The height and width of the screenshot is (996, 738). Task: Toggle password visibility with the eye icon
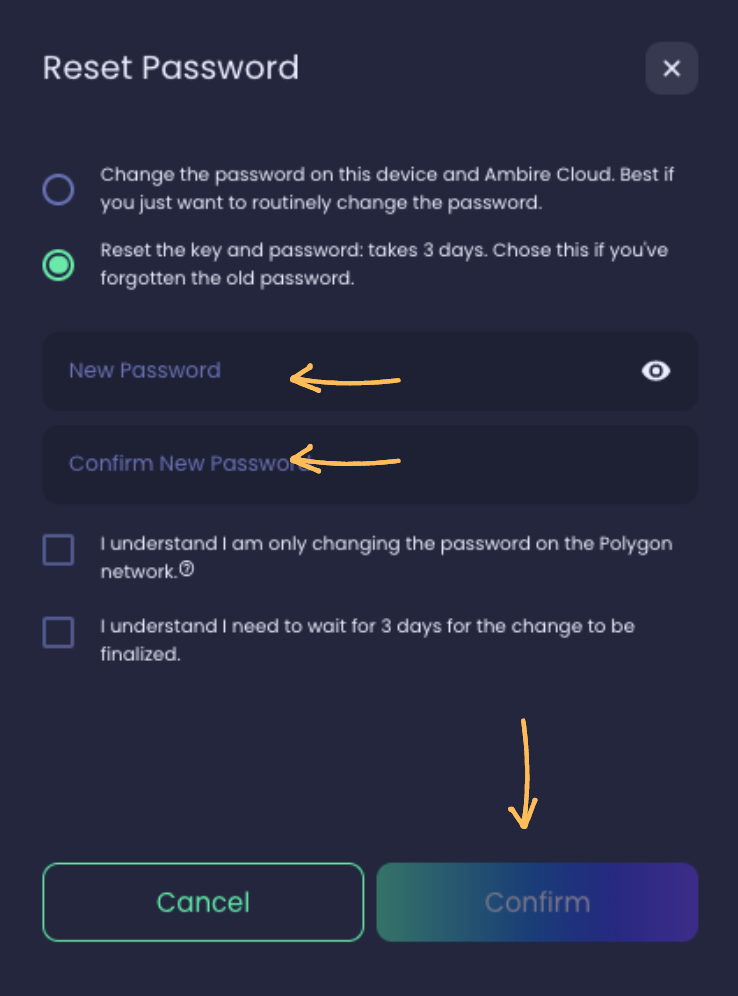(x=655, y=371)
